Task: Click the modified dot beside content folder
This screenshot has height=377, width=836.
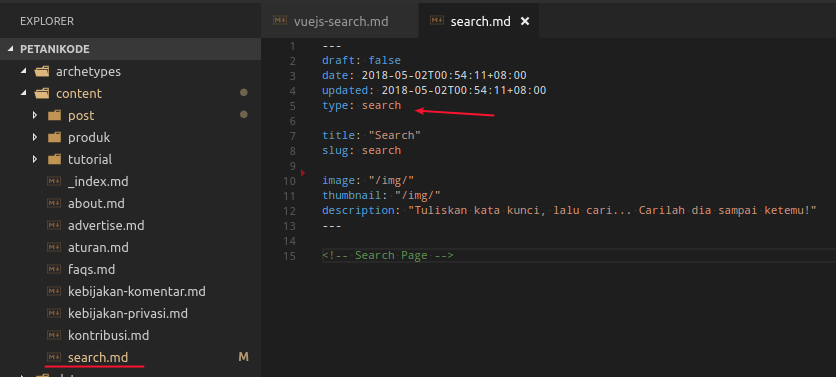Action: 244,93
